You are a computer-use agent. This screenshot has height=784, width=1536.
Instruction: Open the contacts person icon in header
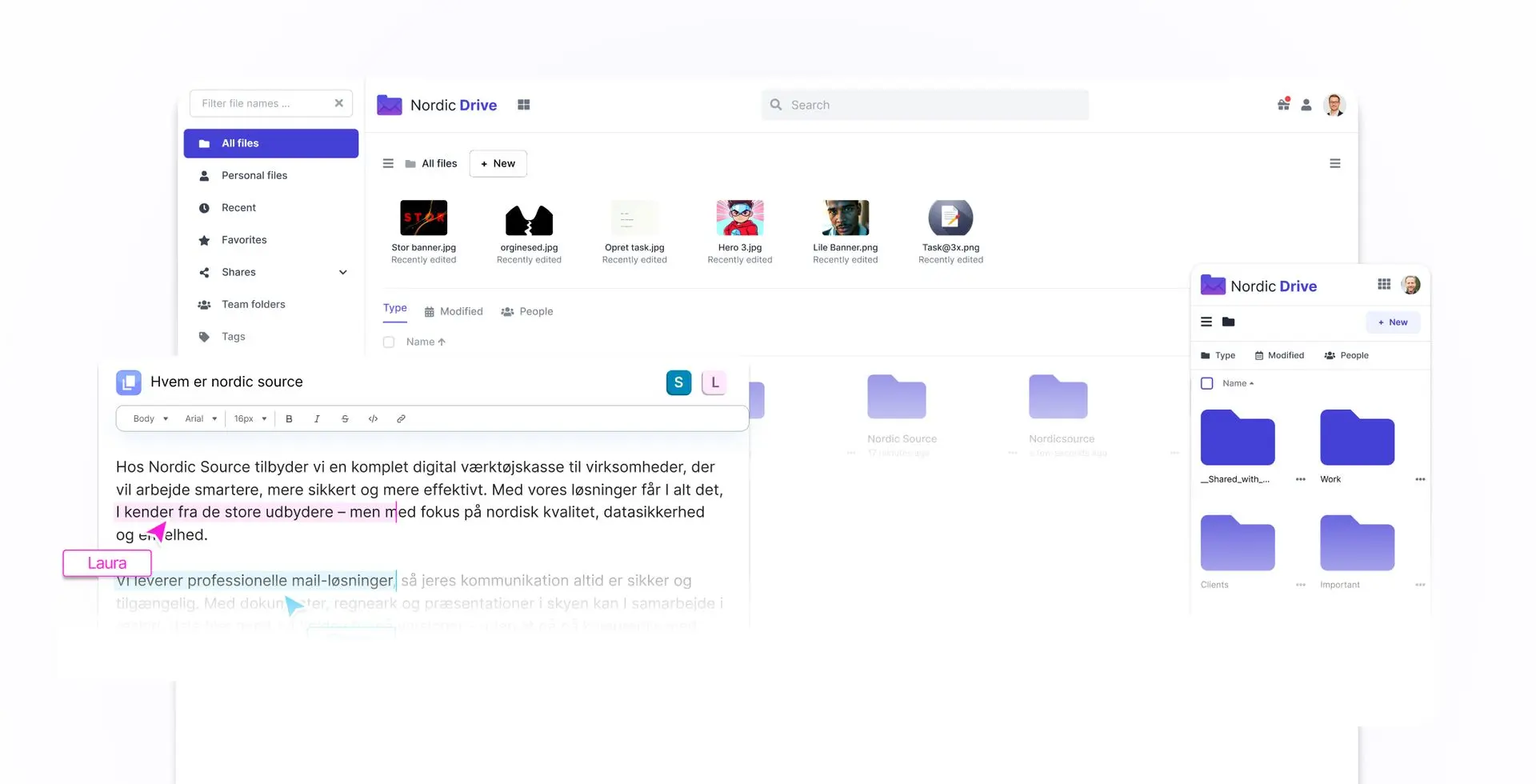pyautogui.click(x=1306, y=105)
